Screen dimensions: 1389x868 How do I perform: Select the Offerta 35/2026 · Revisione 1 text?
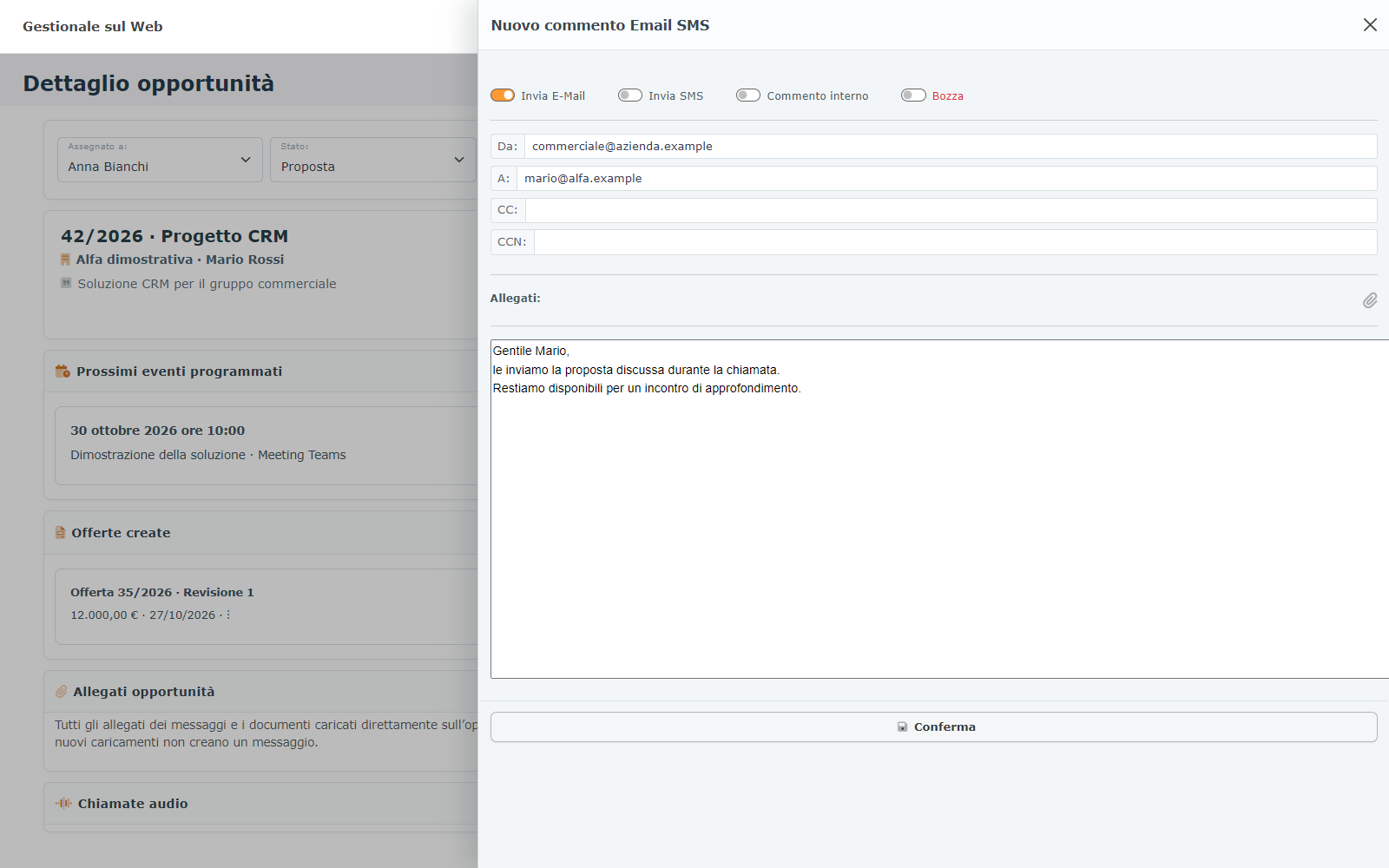click(162, 592)
